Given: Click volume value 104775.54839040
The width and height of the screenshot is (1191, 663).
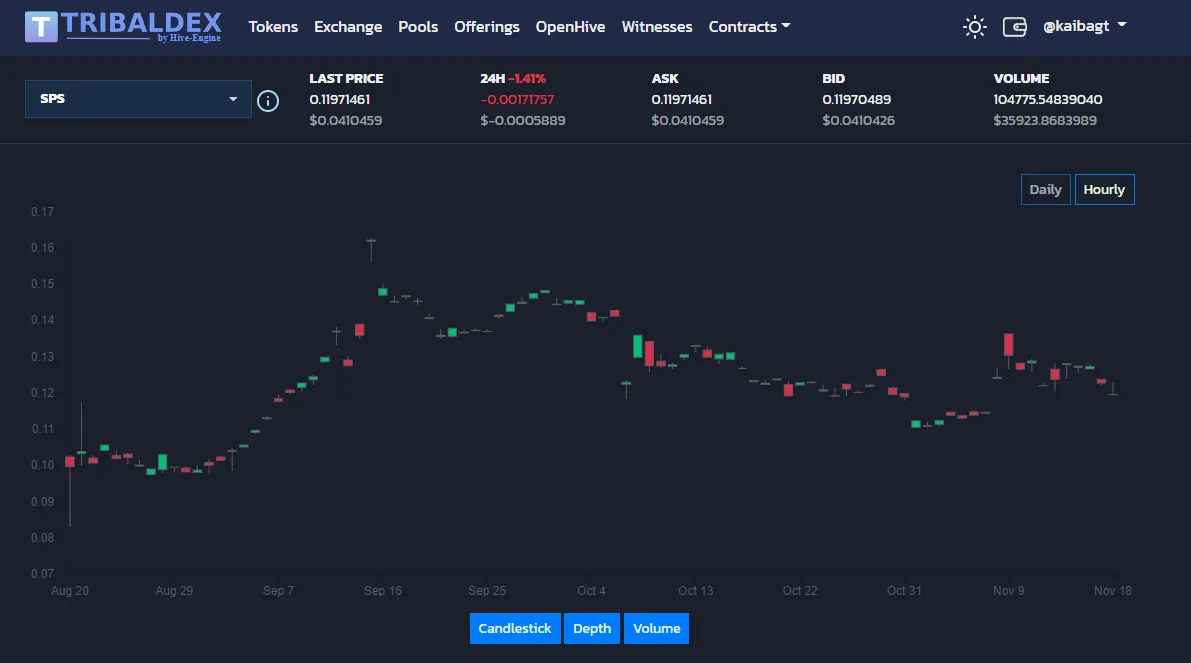Looking at the screenshot, I should (1047, 99).
